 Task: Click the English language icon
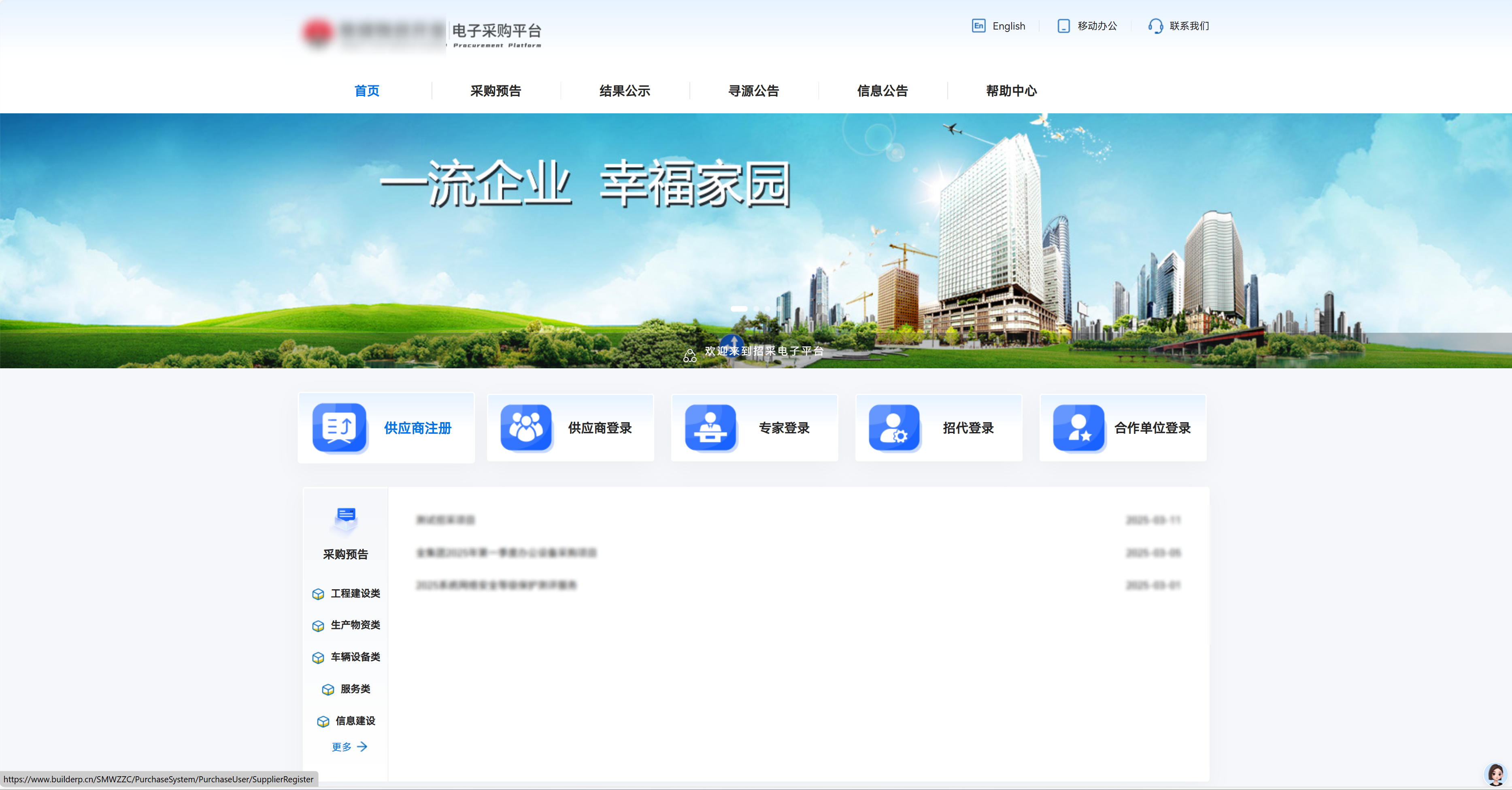(x=978, y=26)
